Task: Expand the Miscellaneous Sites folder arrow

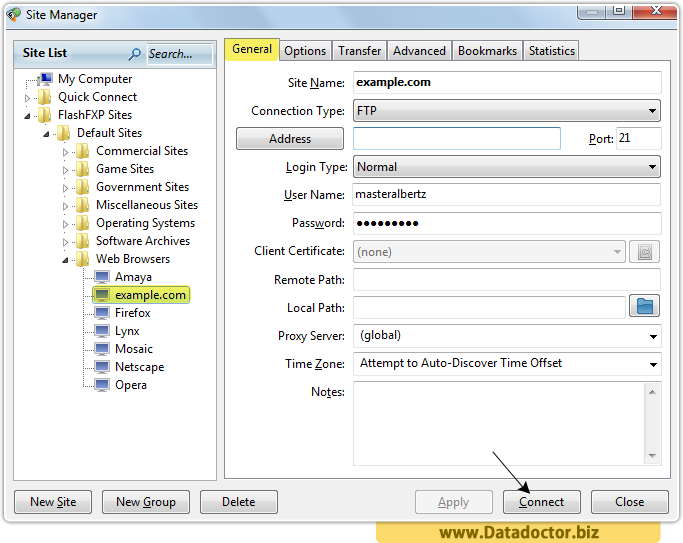Action: click(65, 206)
